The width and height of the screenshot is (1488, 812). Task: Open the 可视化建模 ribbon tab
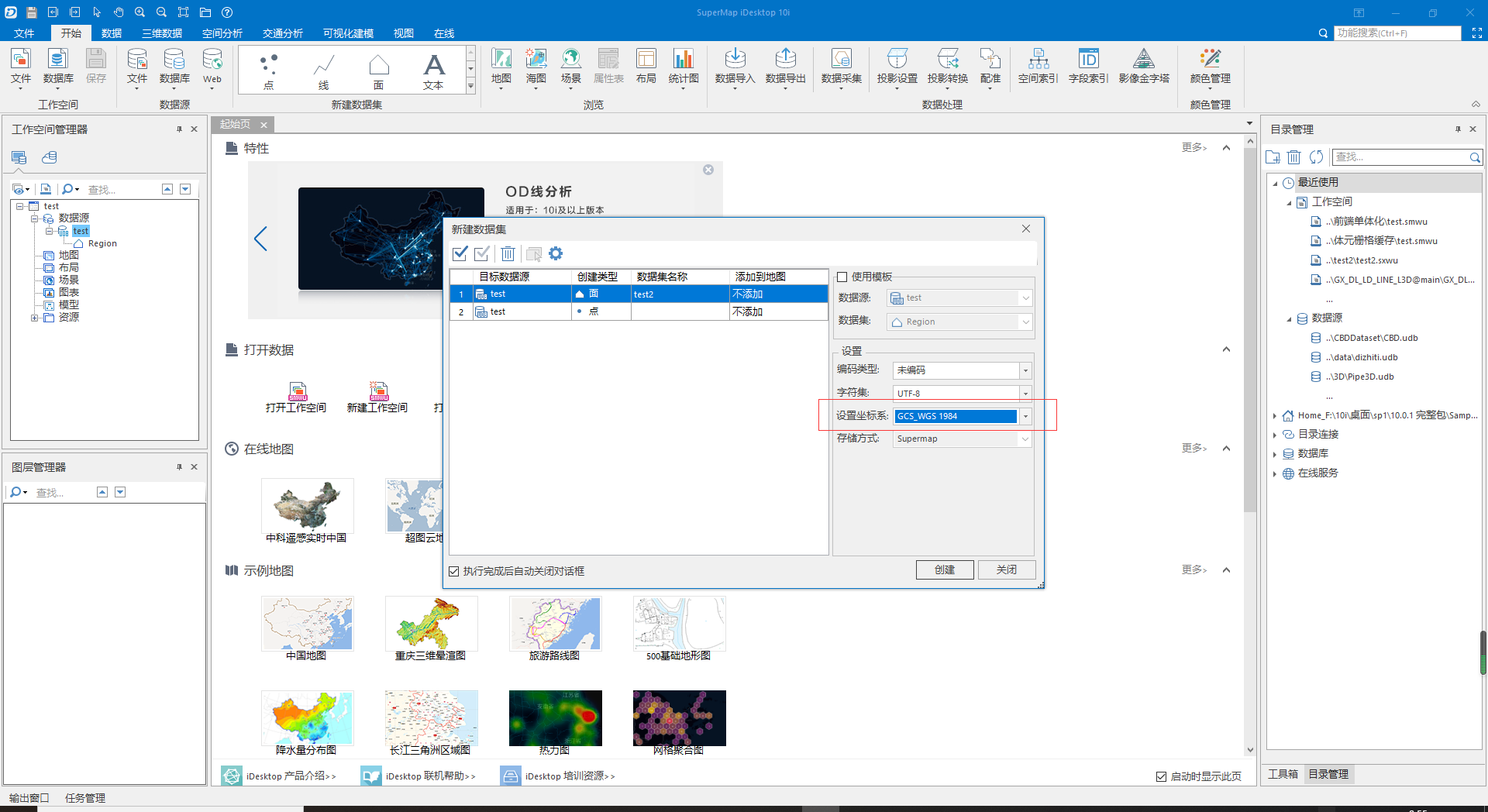point(348,33)
